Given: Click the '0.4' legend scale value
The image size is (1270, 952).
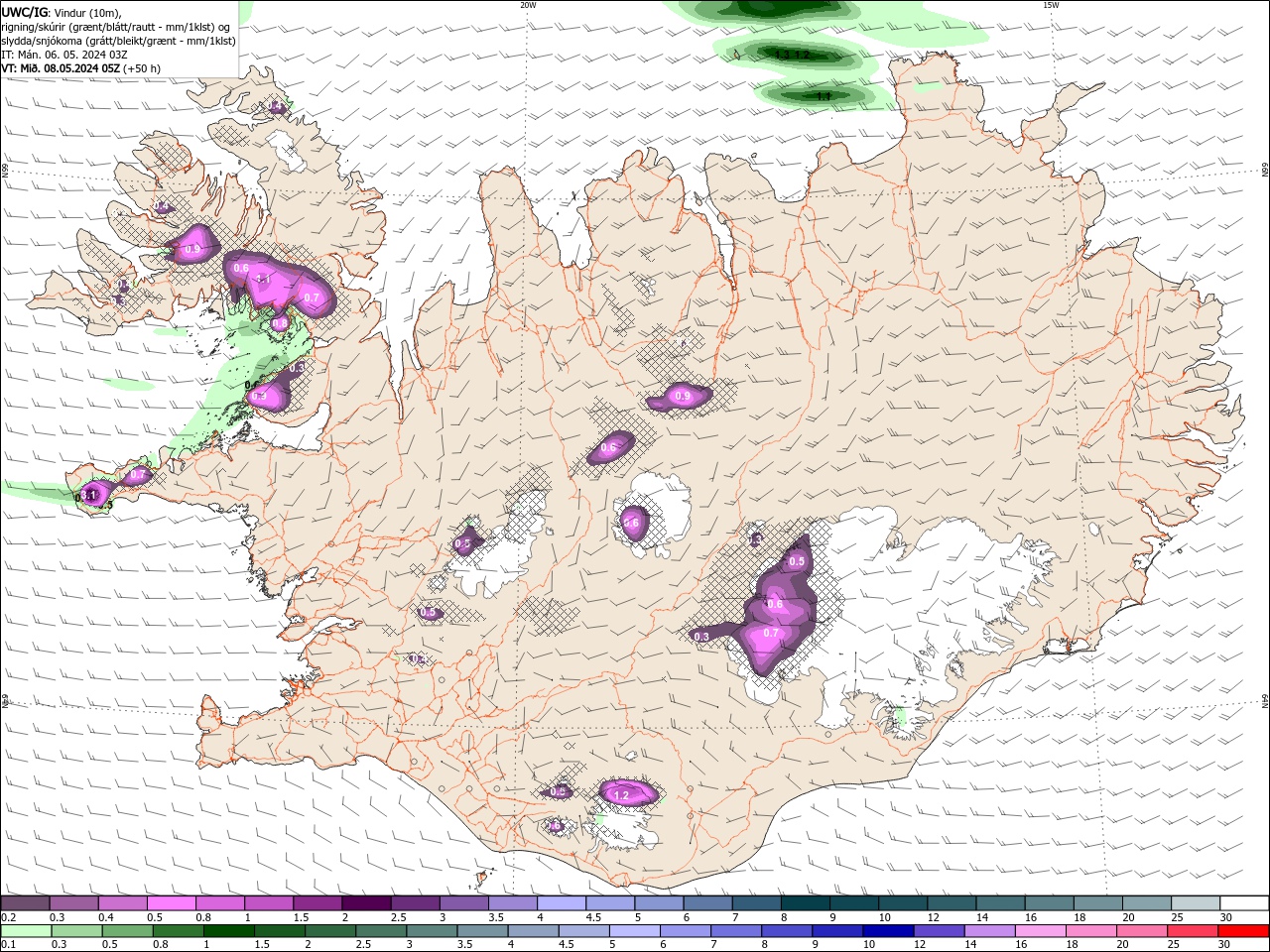Looking at the screenshot, I should (106, 917).
